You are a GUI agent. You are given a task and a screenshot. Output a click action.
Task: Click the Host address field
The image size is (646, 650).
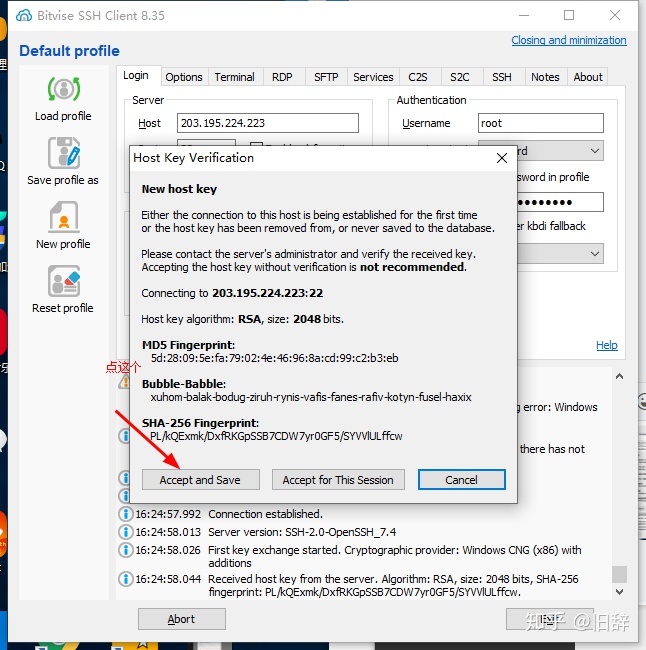(x=268, y=123)
